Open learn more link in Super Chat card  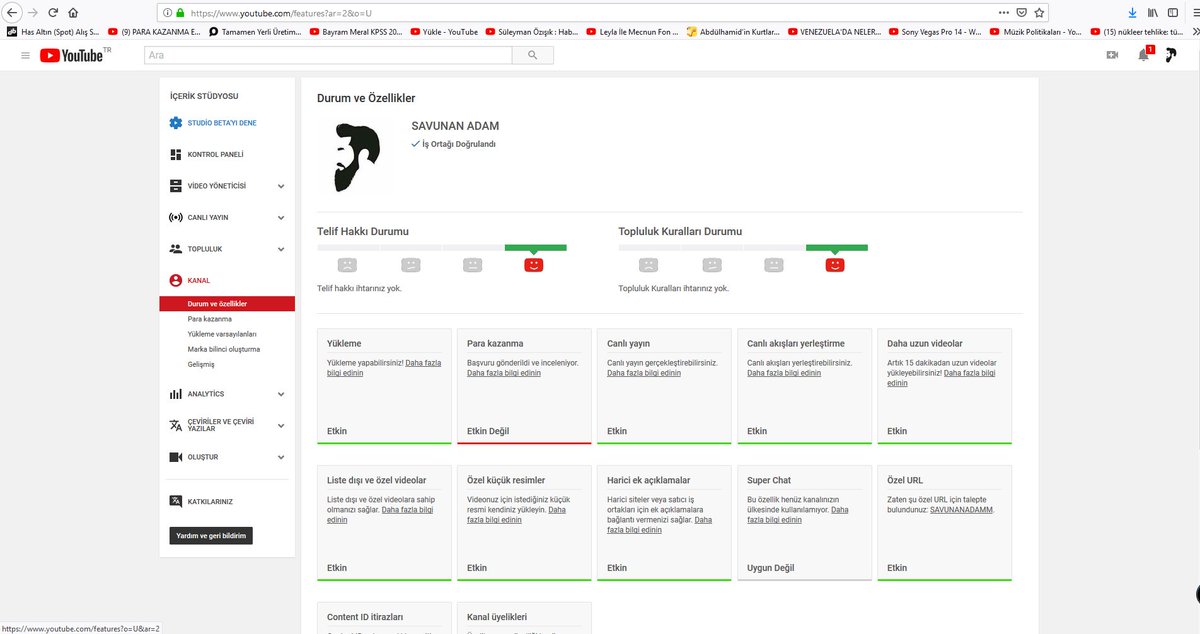(x=798, y=515)
